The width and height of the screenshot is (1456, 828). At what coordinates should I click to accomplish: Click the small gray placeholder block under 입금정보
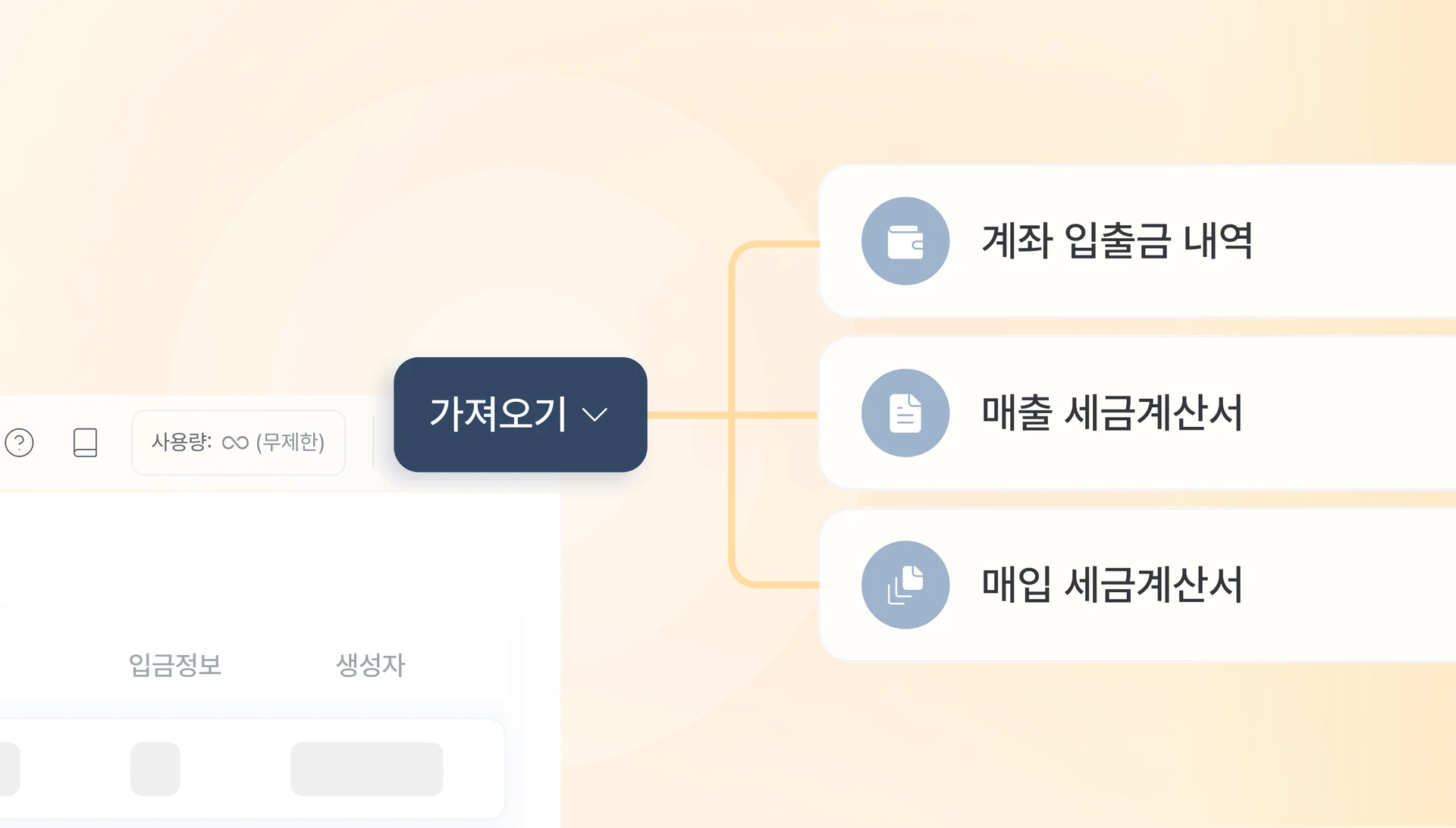(x=155, y=769)
